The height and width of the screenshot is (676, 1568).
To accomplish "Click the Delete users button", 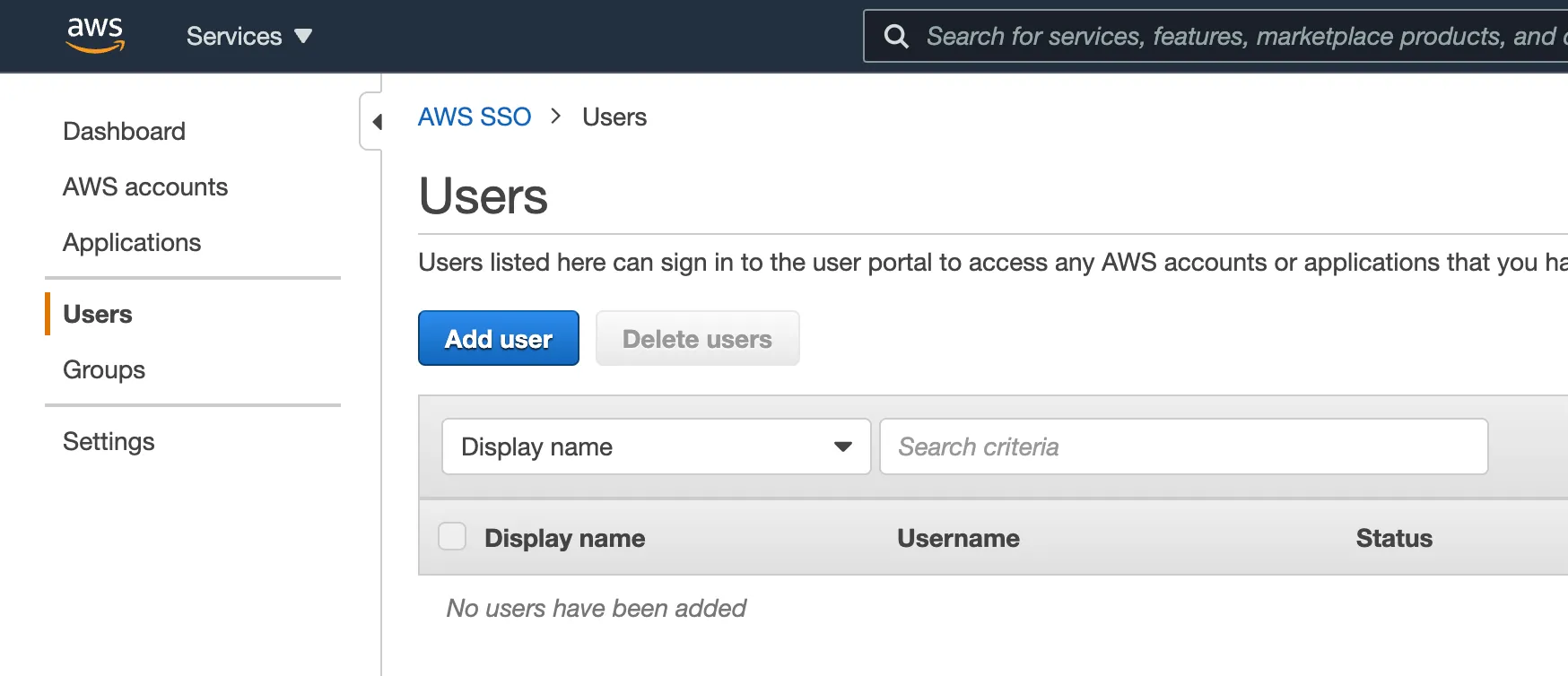I will 697,338.
